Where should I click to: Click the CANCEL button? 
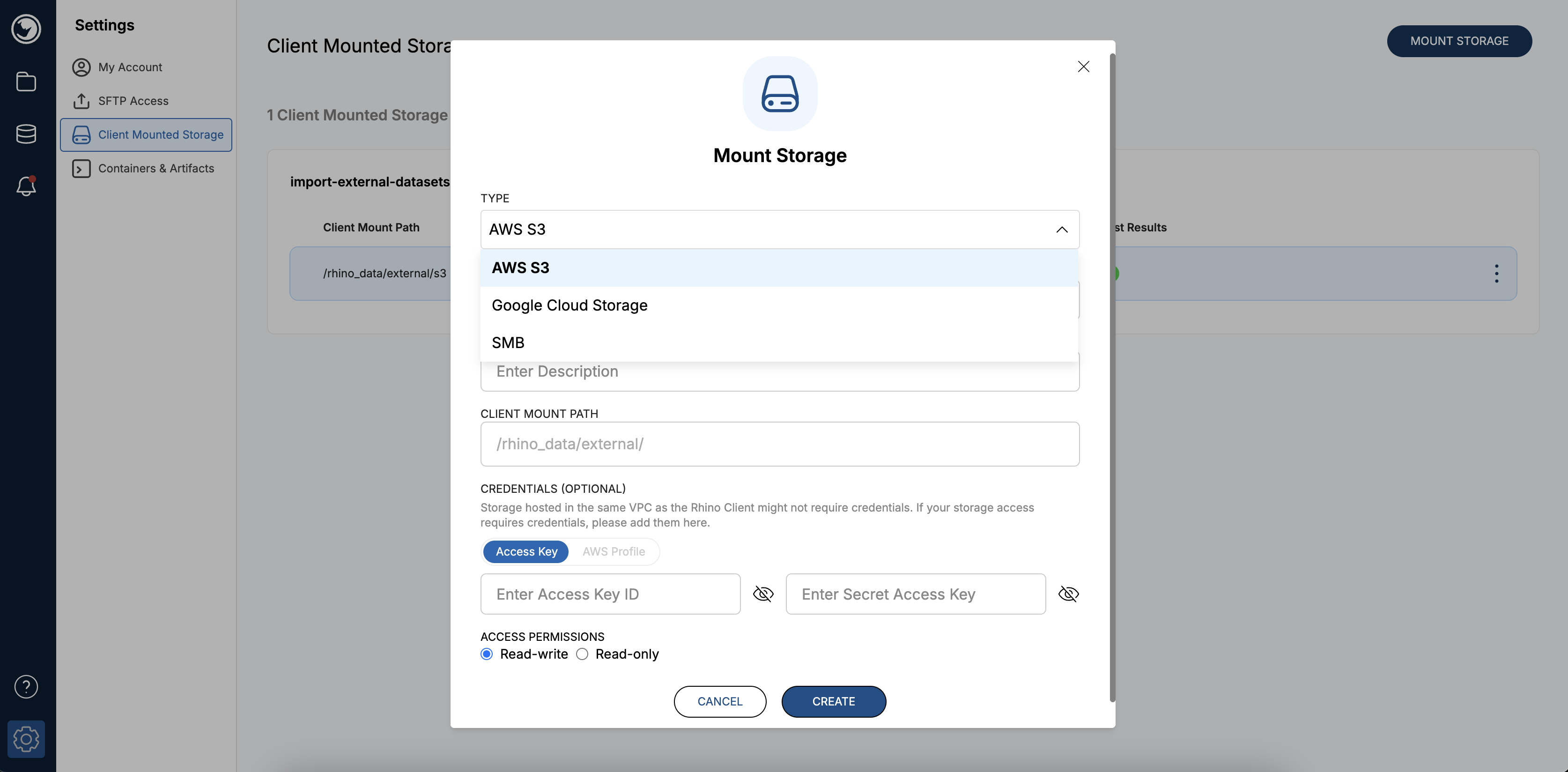[x=719, y=701]
